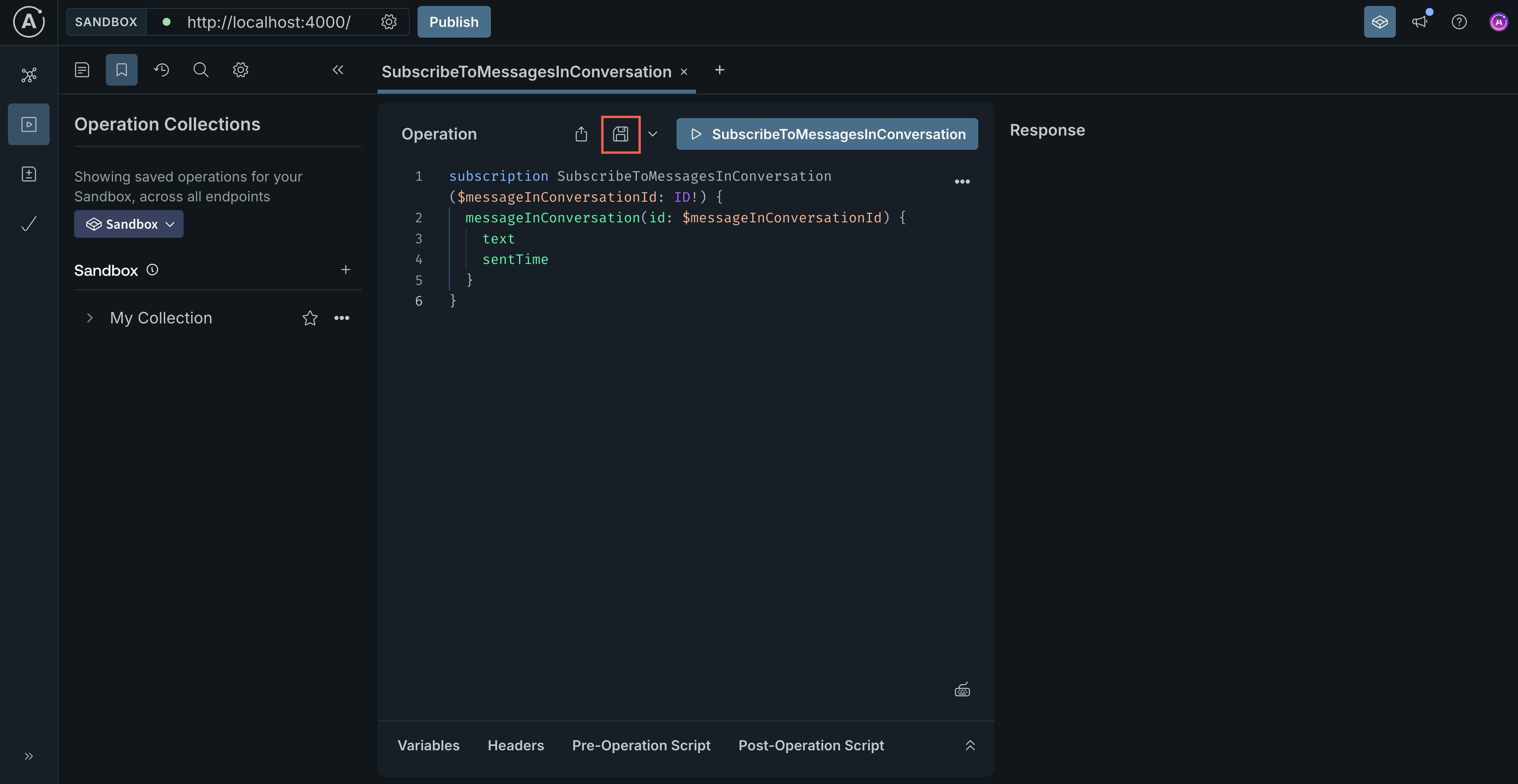Save the current operation
Screen dimensions: 1518x784
click(x=621, y=134)
